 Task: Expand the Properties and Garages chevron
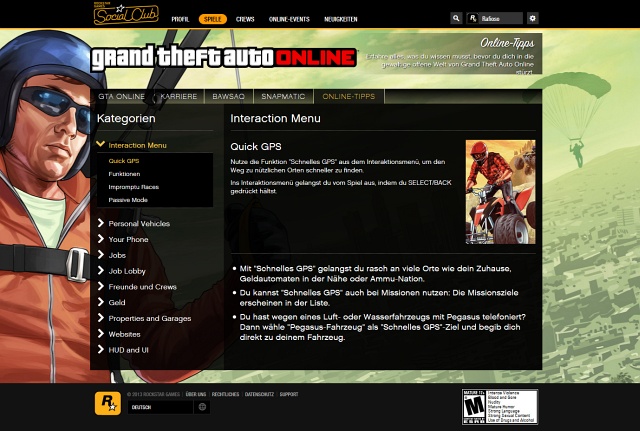100,318
